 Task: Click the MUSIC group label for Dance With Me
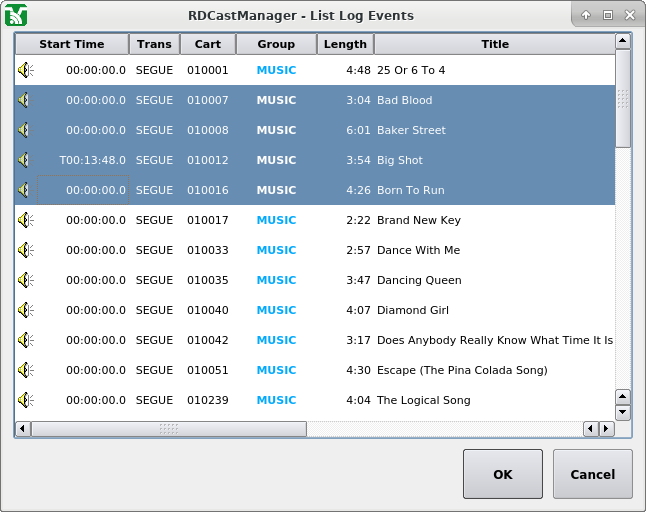[276, 250]
